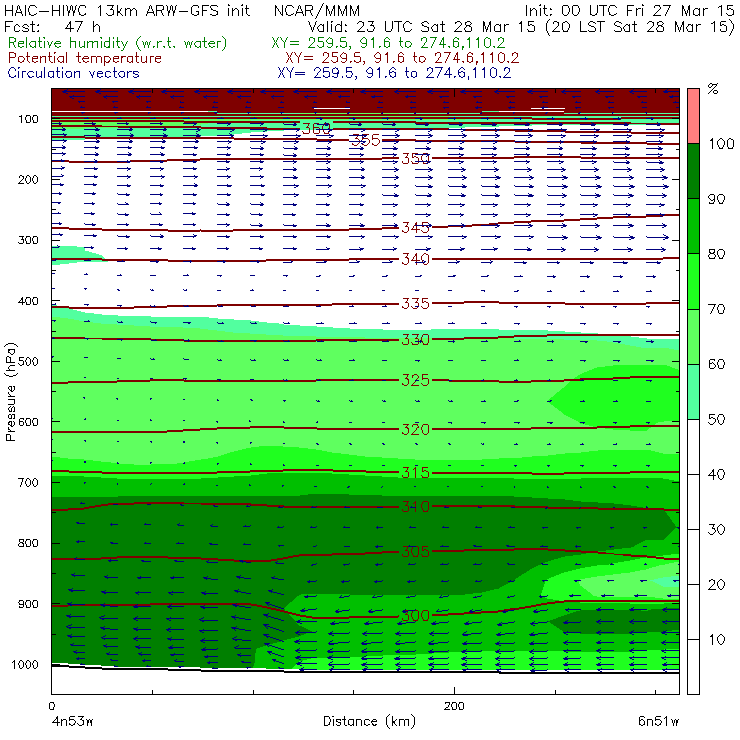
Task: Click the 340 contour label
Action: 415,259
